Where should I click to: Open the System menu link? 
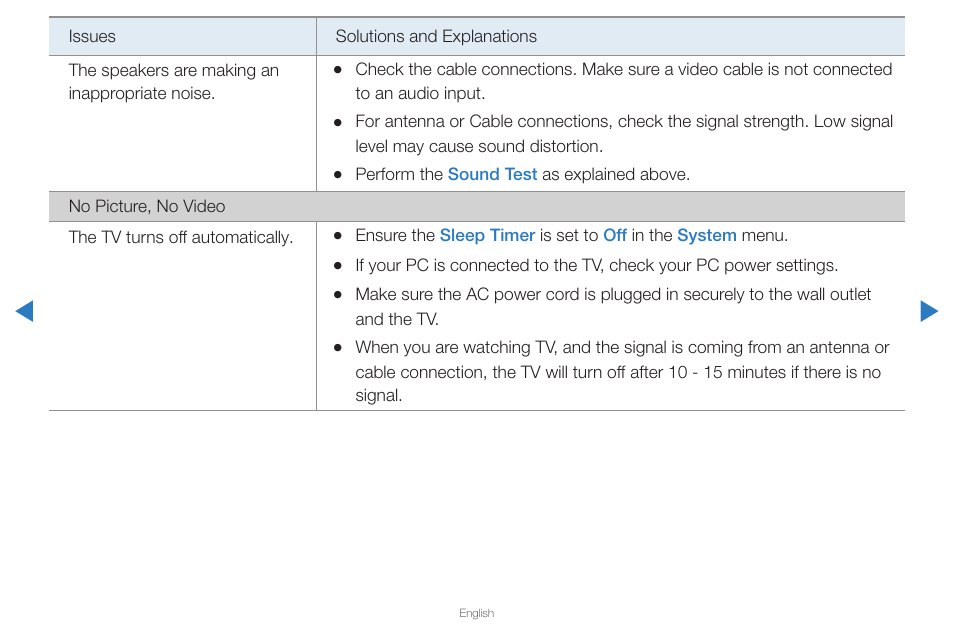706,235
